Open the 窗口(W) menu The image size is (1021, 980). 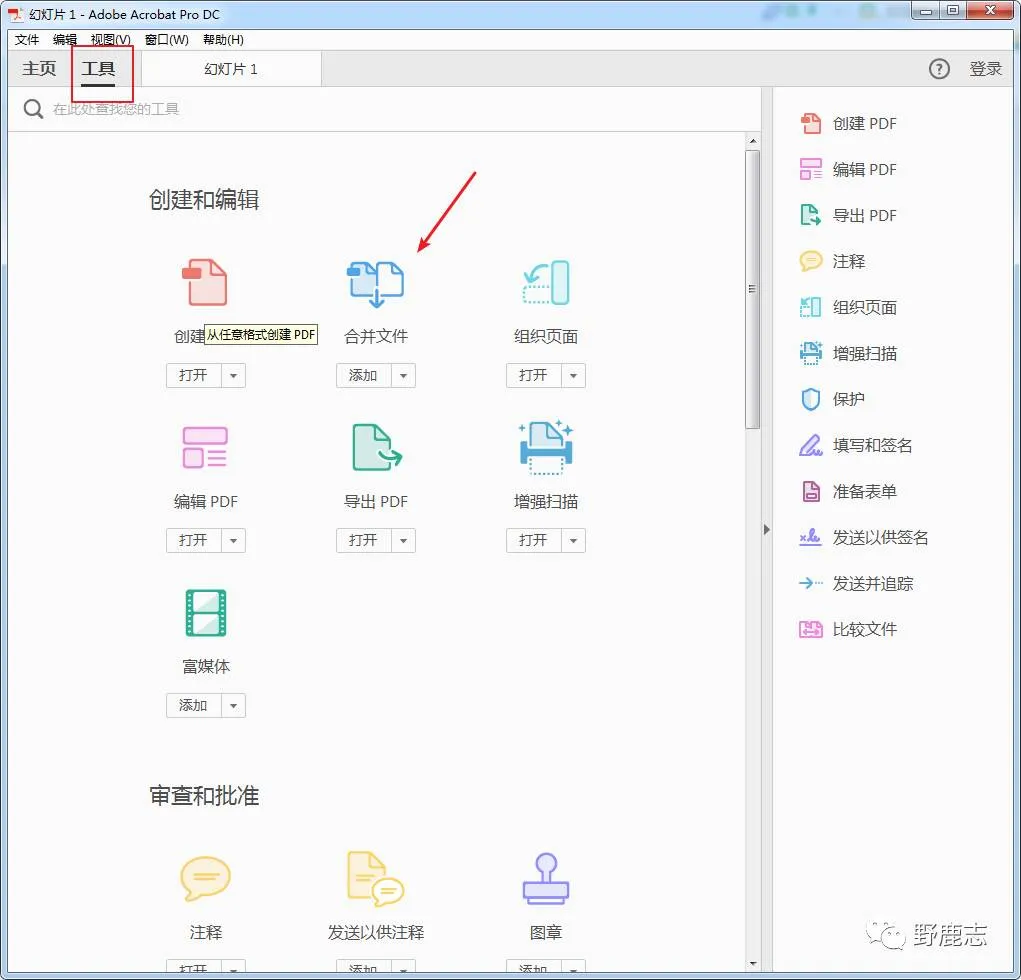coord(167,40)
